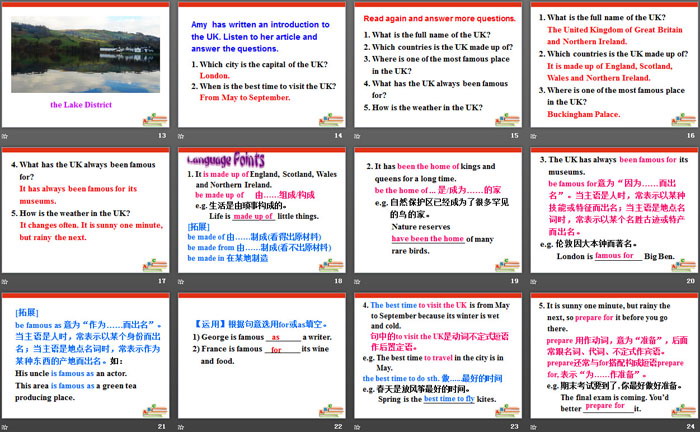Image resolution: width=700 pixels, height=432 pixels.
Task: Select the 'Read again and answer' slide
Action: pyautogui.click(x=435, y=64)
